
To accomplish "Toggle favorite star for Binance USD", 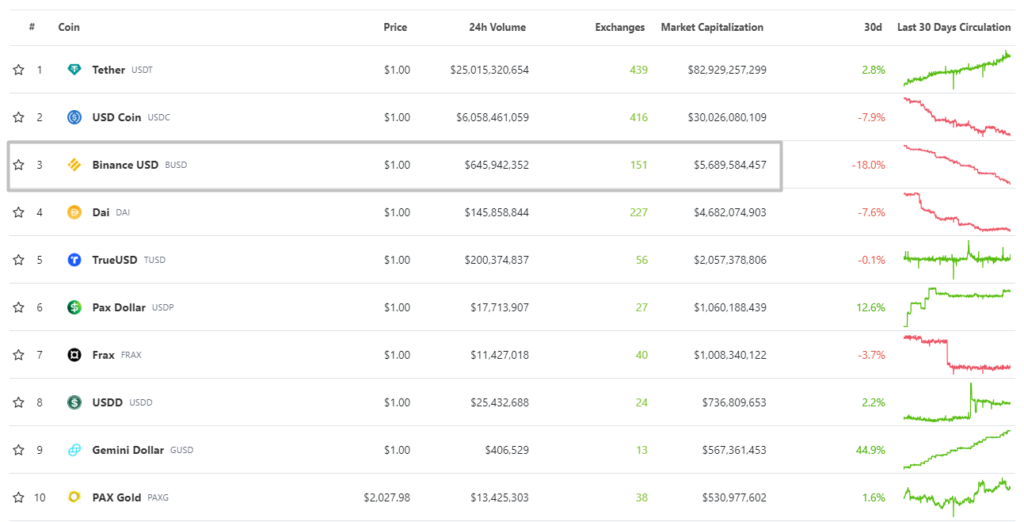I will pos(18,165).
